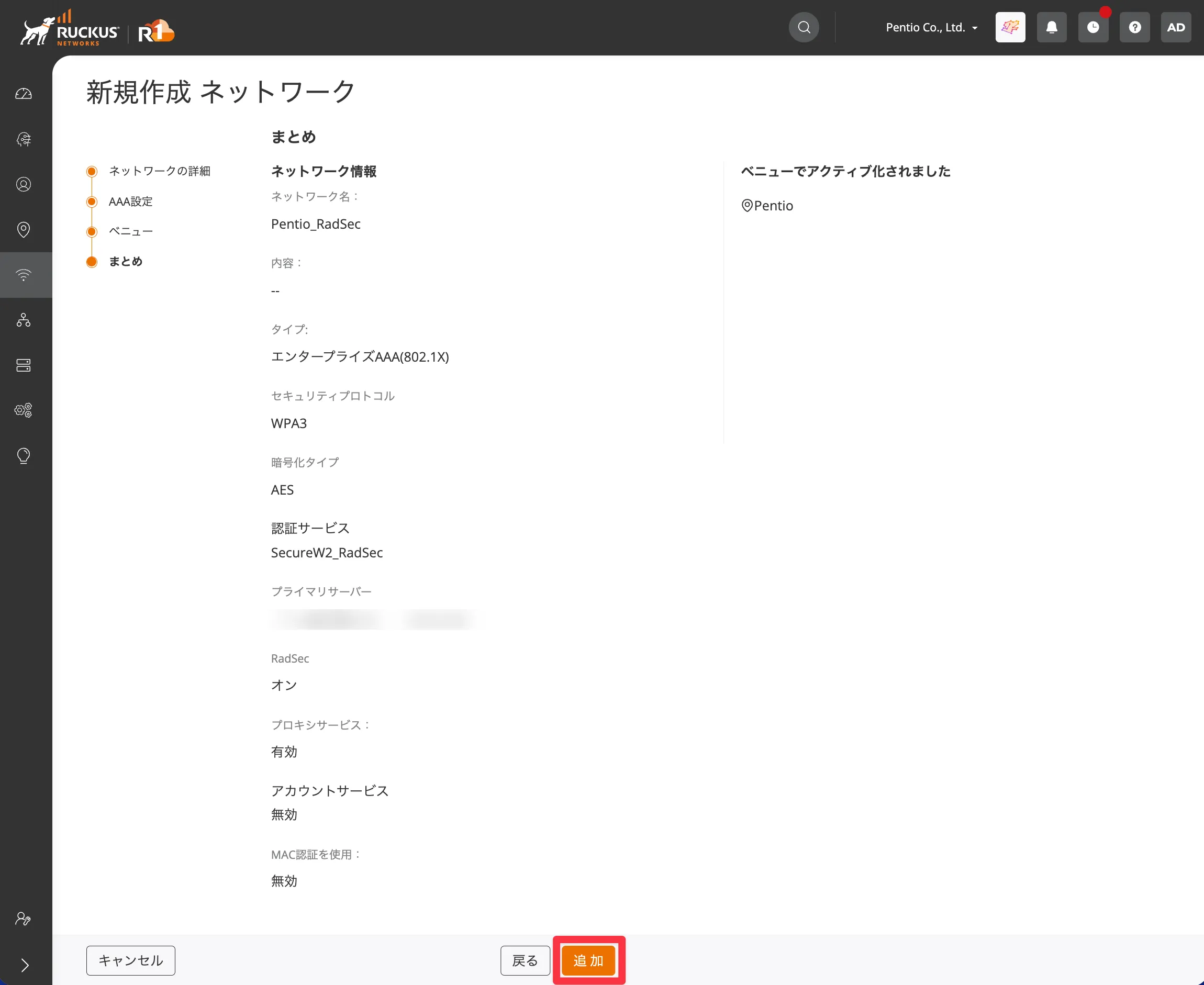Screen dimensions: 1204x985
Task: Click the WPA3 security protocol value
Action: coord(289,423)
